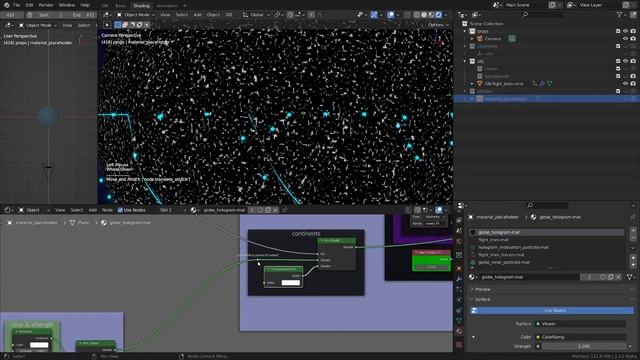640x360 pixels.
Task: Pin the node editor material
Action: [x=284, y=210]
